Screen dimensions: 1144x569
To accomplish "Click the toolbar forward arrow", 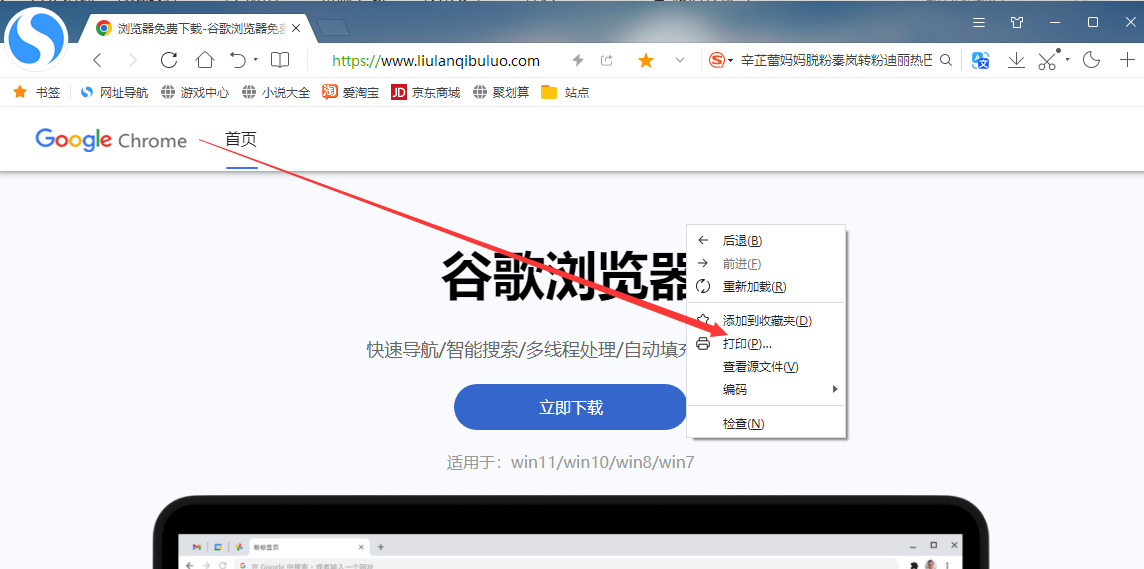I will tap(133, 61).
